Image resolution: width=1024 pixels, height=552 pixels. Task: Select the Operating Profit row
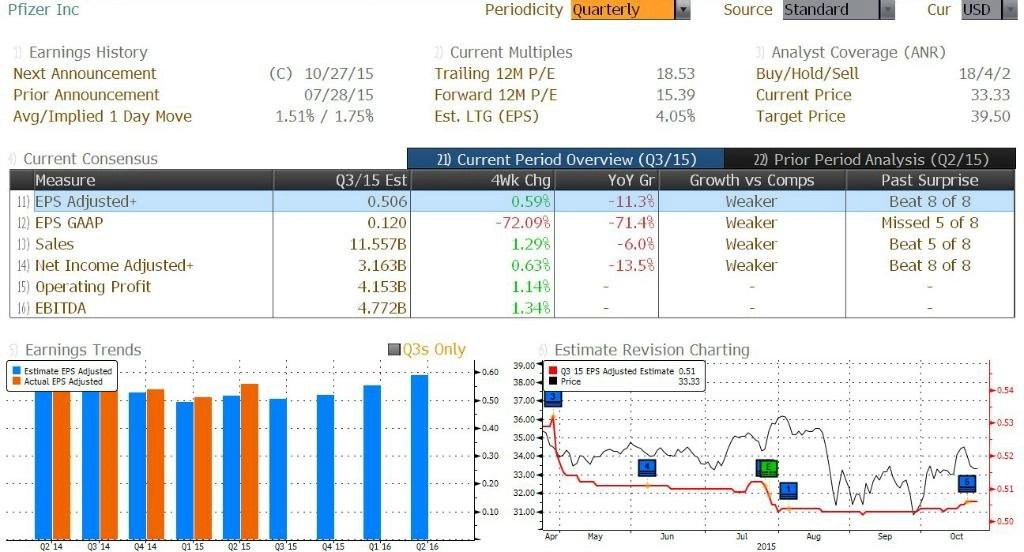(512, 287)
